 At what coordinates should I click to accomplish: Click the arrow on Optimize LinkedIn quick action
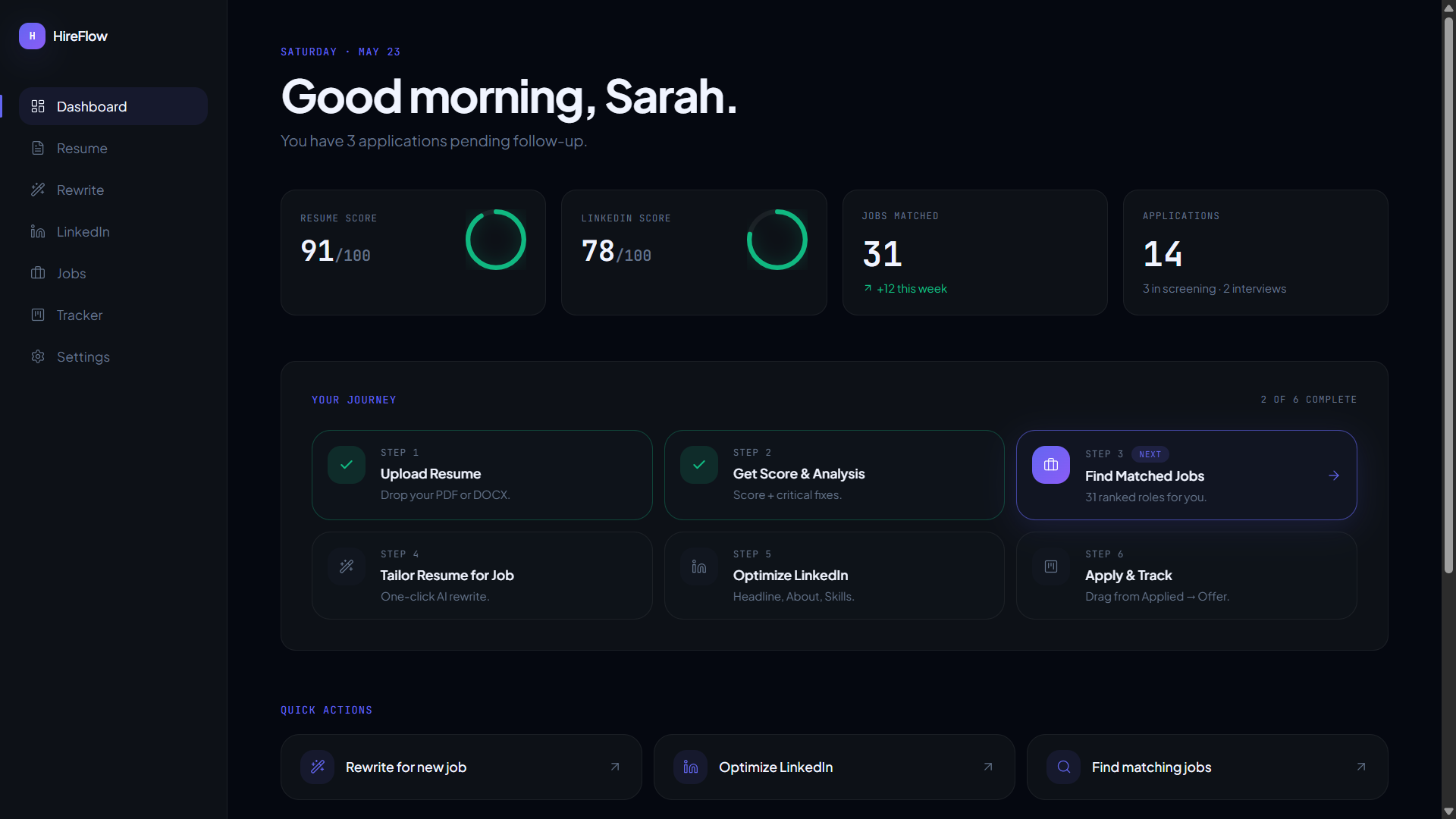click(988, 767)
